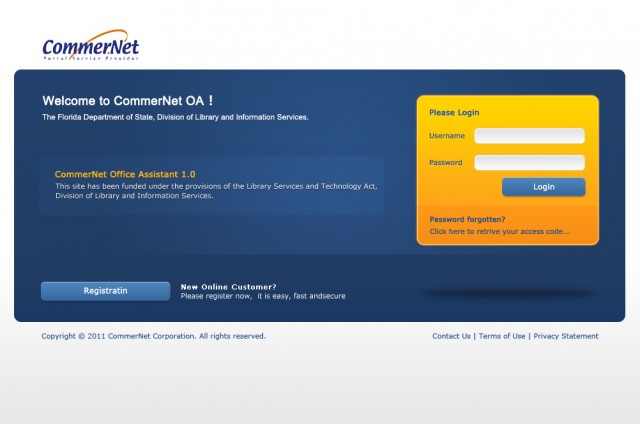Click the Florida Department of State subtitle
Image resolution: width=640 pixels, height=424 pixels.
pyautogui.click(x=175, y=117)
